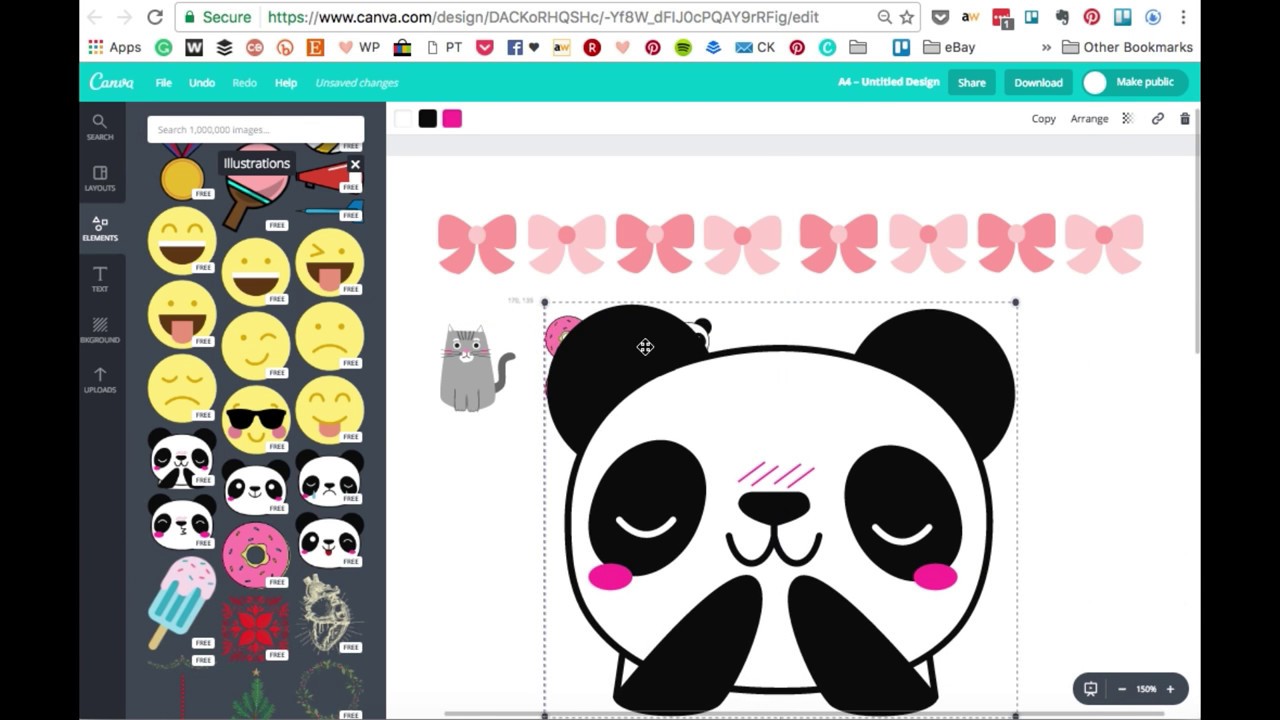The width and height of the screenshot is (1280, 720).
Task: Expand hidden bookmarks with » chevron
Action: tap(1046, 47)
